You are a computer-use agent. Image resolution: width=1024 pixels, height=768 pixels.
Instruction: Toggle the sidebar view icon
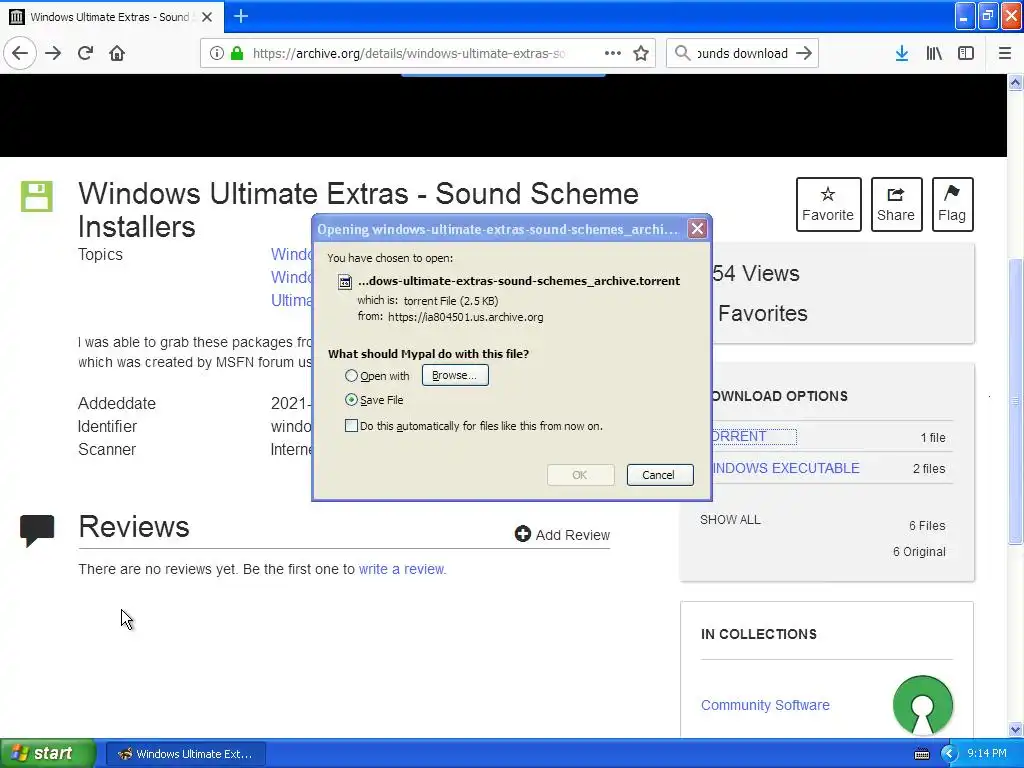coord(966,53)
